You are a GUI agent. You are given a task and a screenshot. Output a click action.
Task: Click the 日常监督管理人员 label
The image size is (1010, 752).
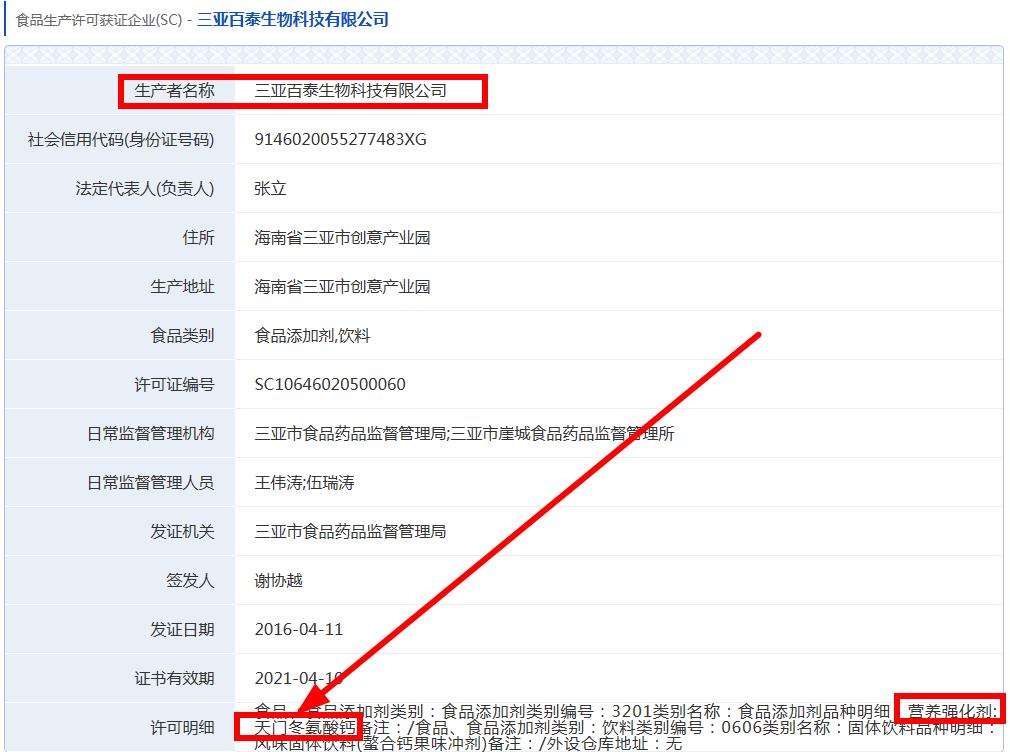pyautogui.click(x=151, y=483)
